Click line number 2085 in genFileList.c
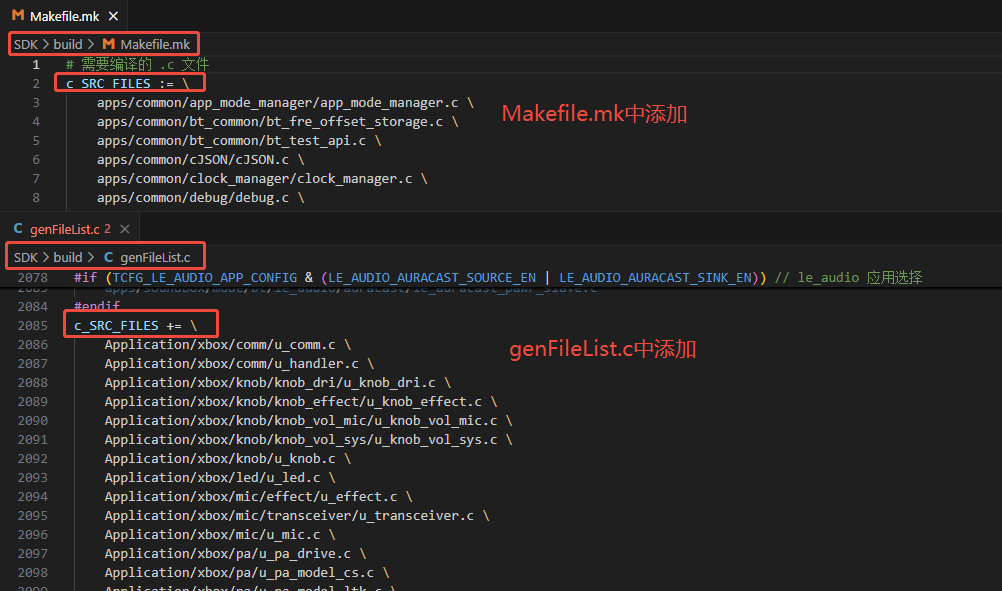Screen dimensions: 1002x591 point(33,326)
